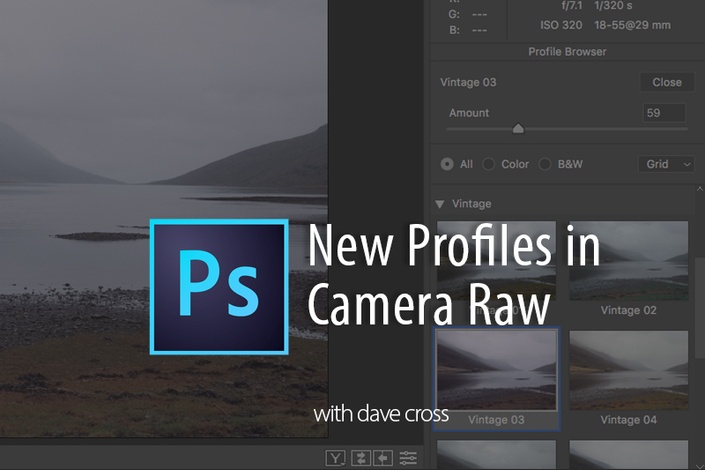The width and height of the screenshot is (705, 470).
Task: Choose the Vintage 03 profile thumbnail
Action: (496, 370)
